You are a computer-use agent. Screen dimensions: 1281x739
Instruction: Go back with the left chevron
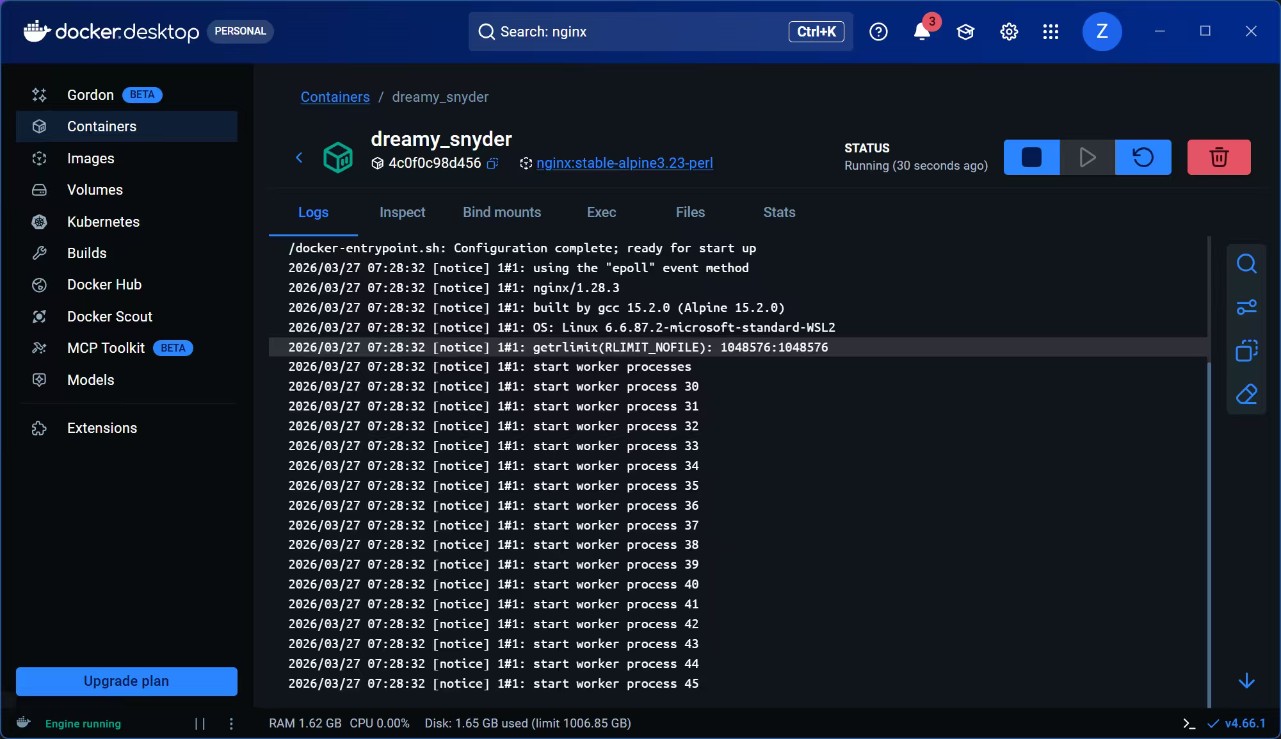pyautogui.click(x=299, y=157)
